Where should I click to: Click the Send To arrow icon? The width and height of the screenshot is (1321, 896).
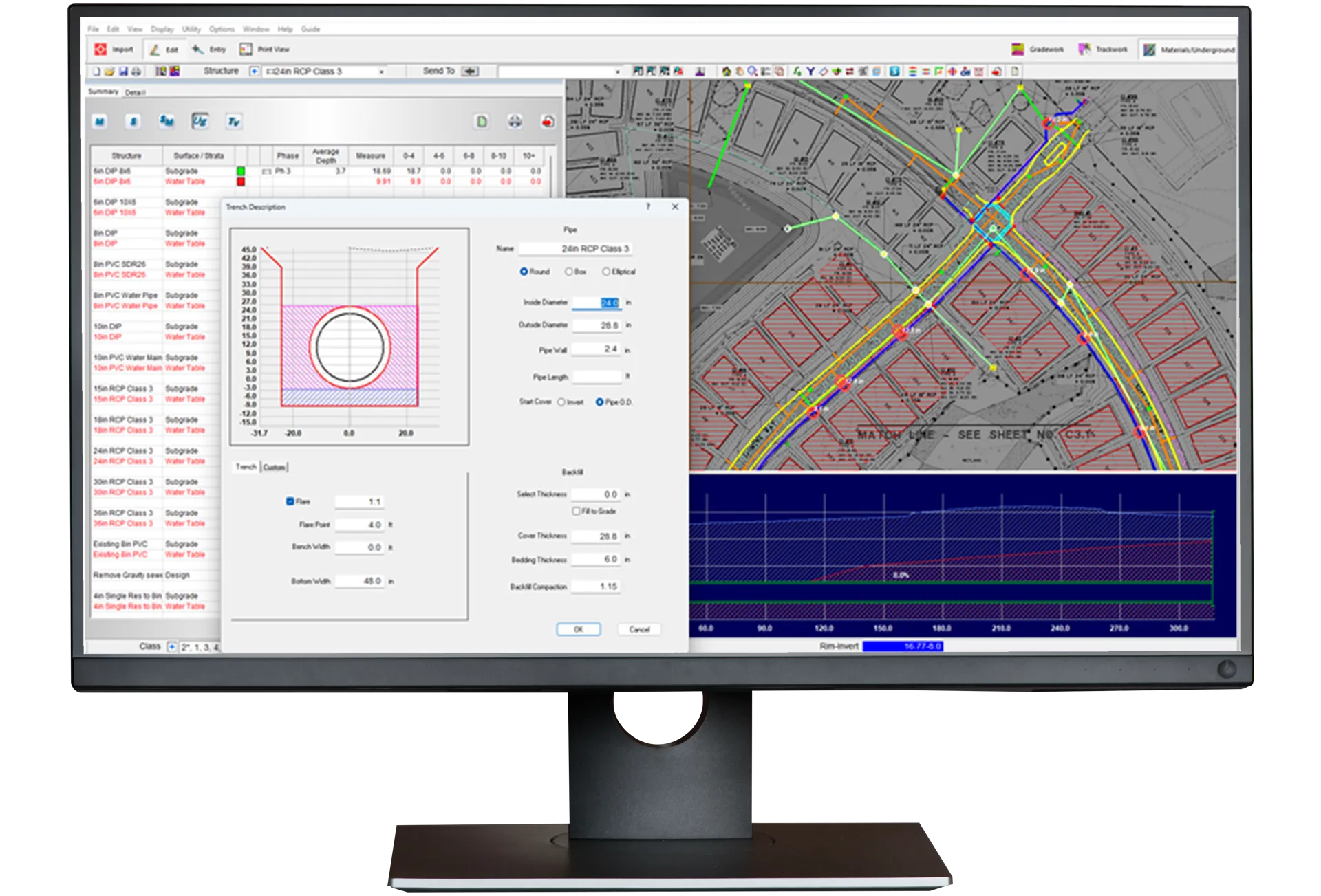pos(470,72)
